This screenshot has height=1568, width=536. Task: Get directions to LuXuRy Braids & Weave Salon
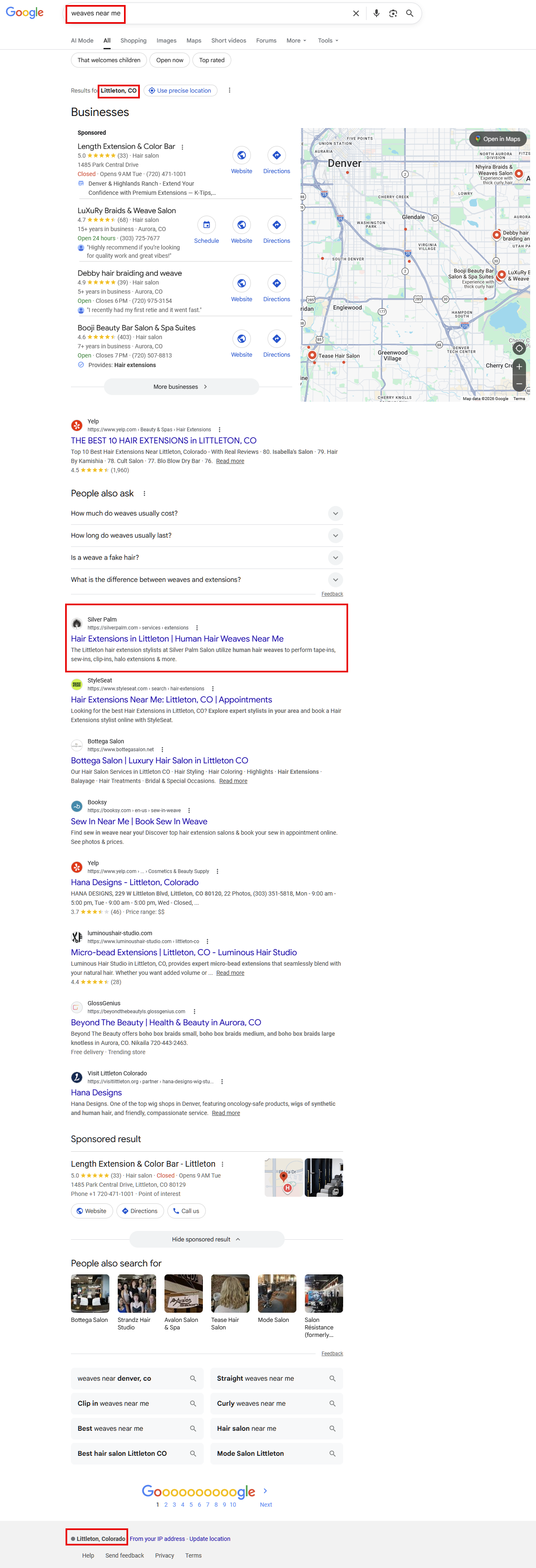click(276, 224)
